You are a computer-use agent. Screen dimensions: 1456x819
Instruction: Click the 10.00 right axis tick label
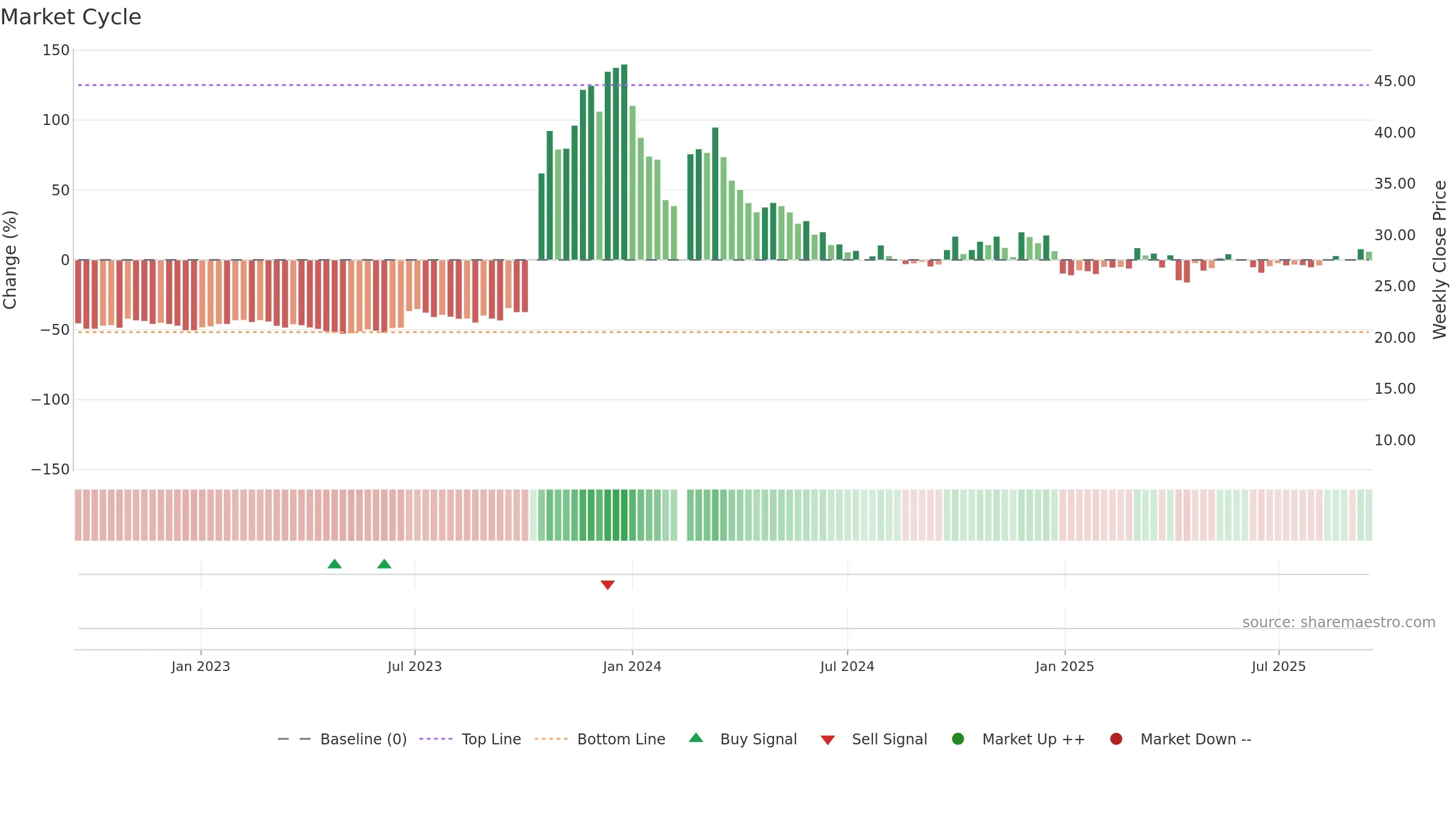[x=1395, y=440]
